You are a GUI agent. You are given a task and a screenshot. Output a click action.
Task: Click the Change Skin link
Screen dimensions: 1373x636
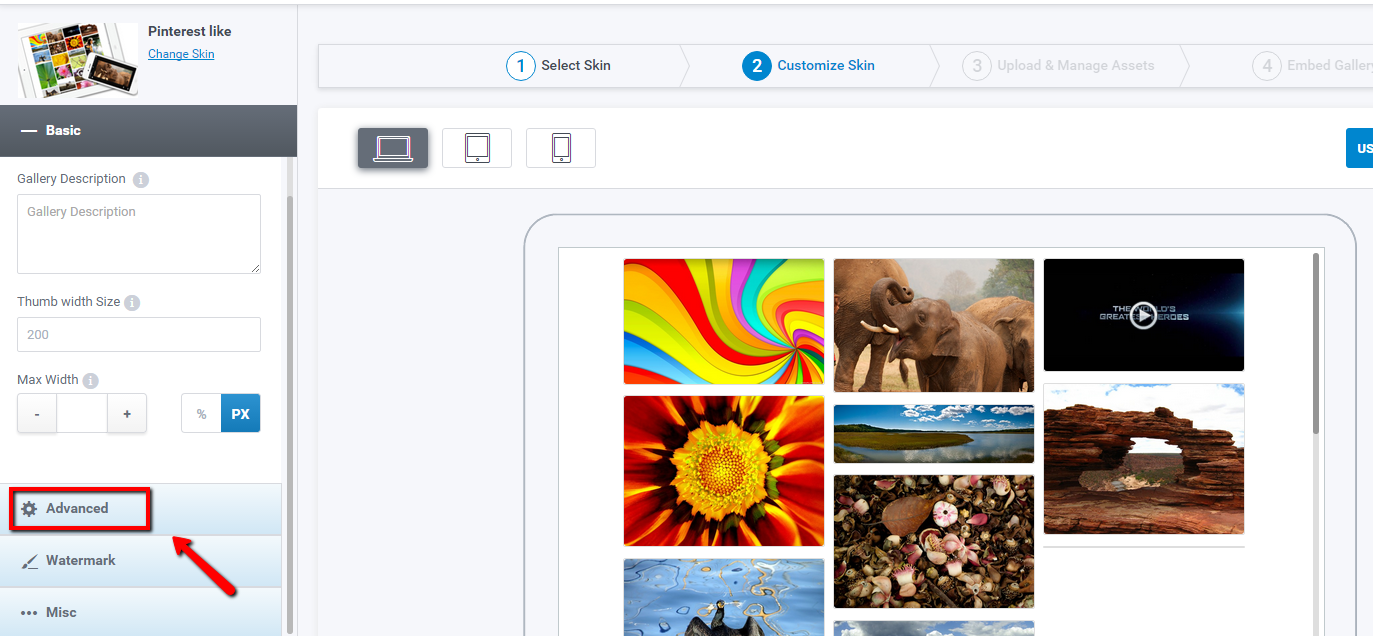(x=181, y=54)
